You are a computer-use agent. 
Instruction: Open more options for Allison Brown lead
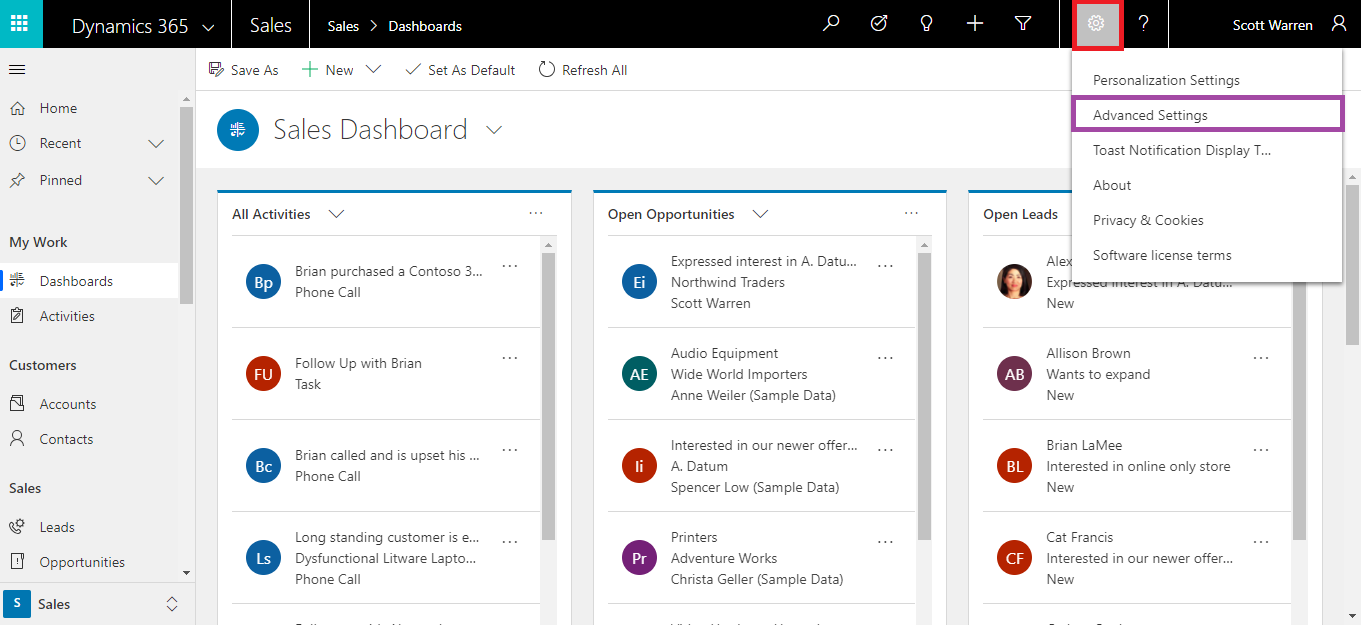(1261, 358)
